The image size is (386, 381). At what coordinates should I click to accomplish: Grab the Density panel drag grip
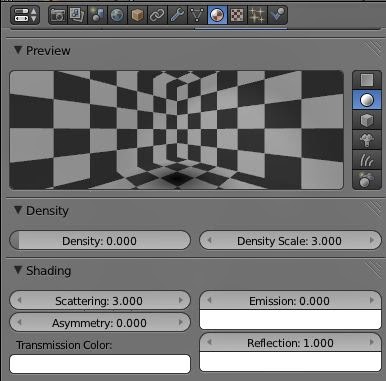373,209
